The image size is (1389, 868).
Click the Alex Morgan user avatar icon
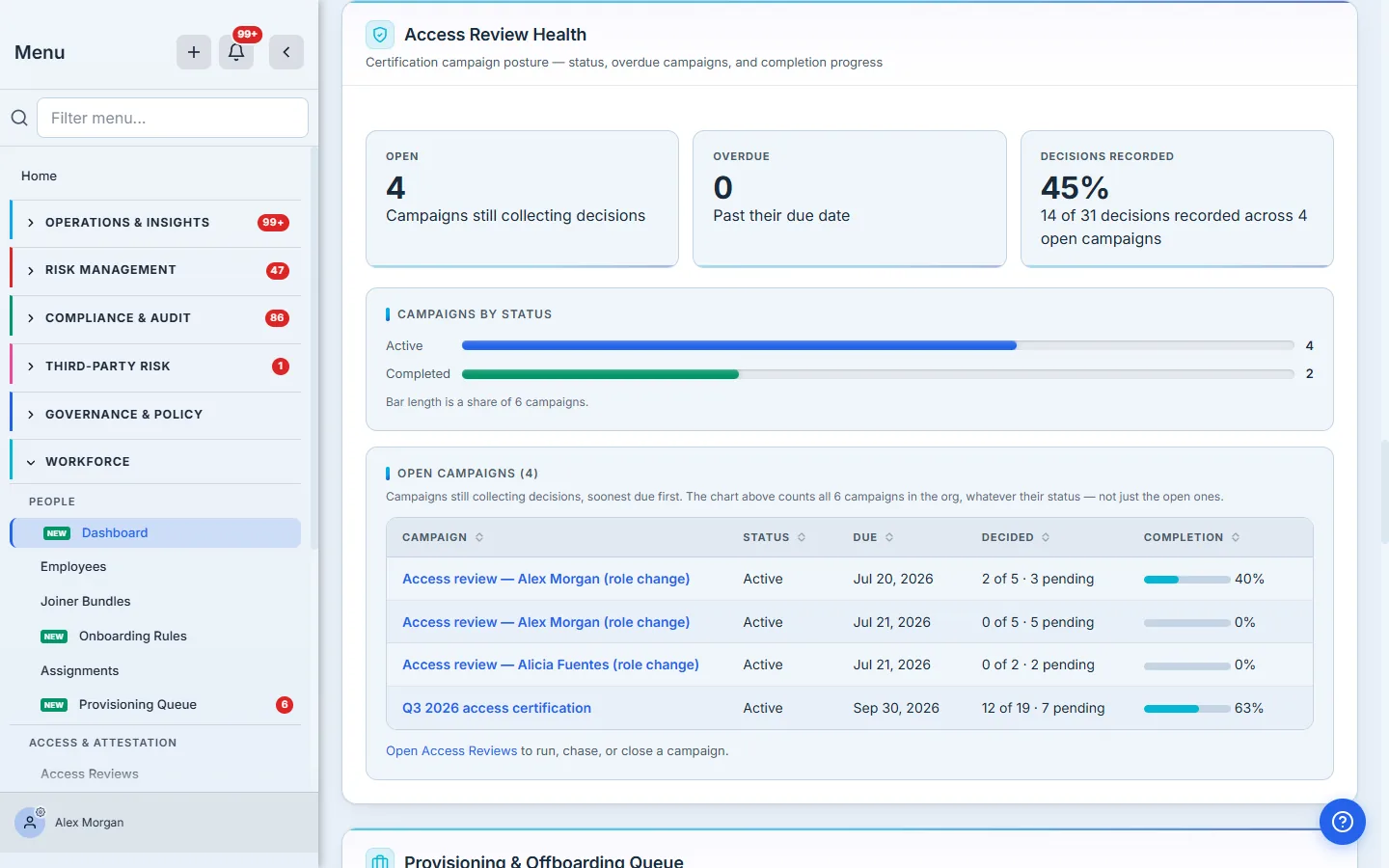(x=30, y=823)
